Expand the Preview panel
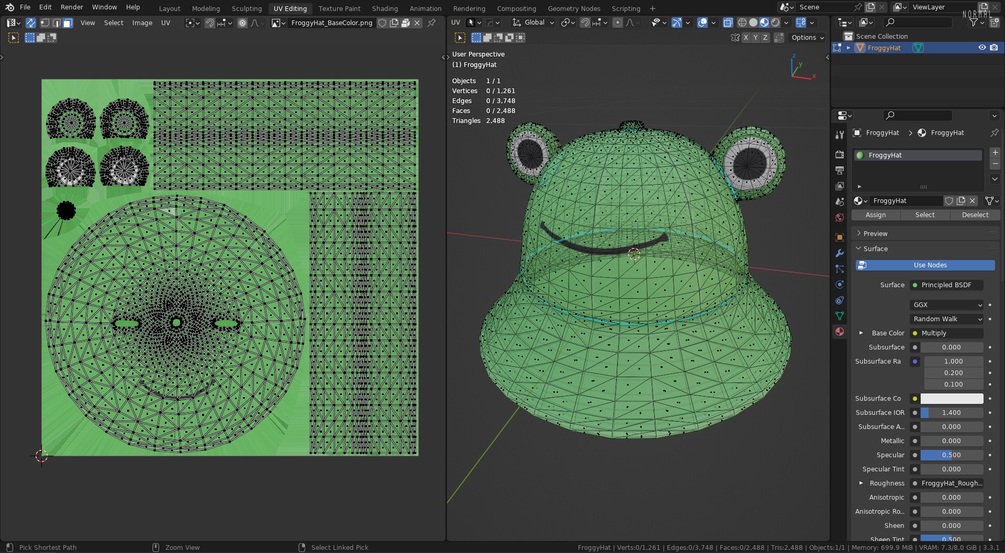The image size is (1005, 553). pyautogui.click(x=859, y=233)
